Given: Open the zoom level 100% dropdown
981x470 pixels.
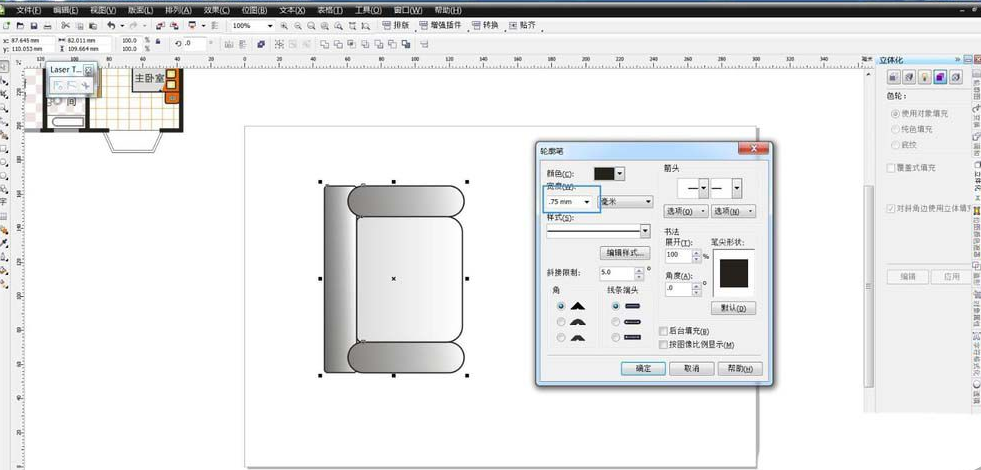Looking at the screenshot, I should 269,25.
